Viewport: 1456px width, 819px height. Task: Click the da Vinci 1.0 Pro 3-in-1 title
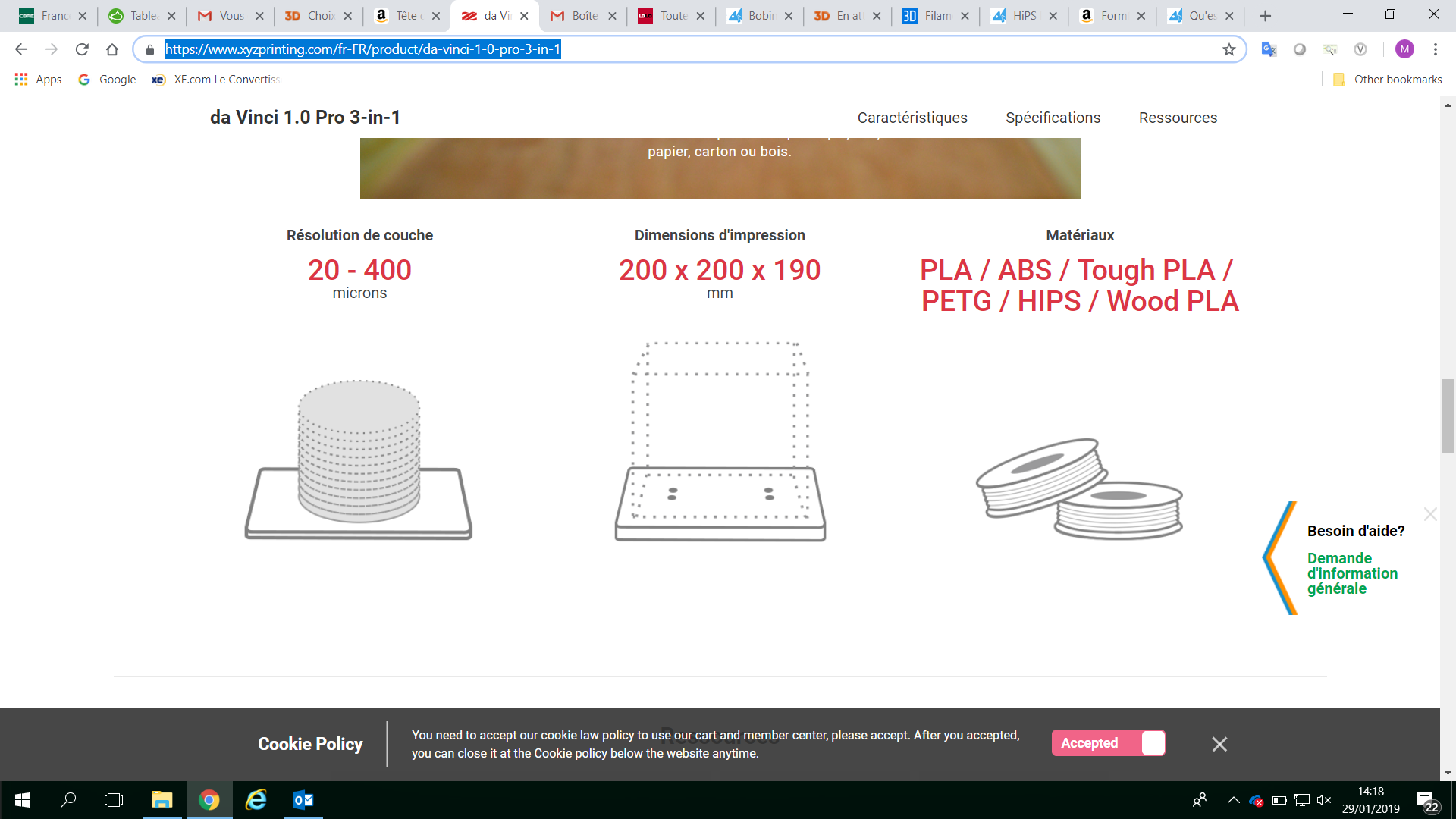[305, 118]
